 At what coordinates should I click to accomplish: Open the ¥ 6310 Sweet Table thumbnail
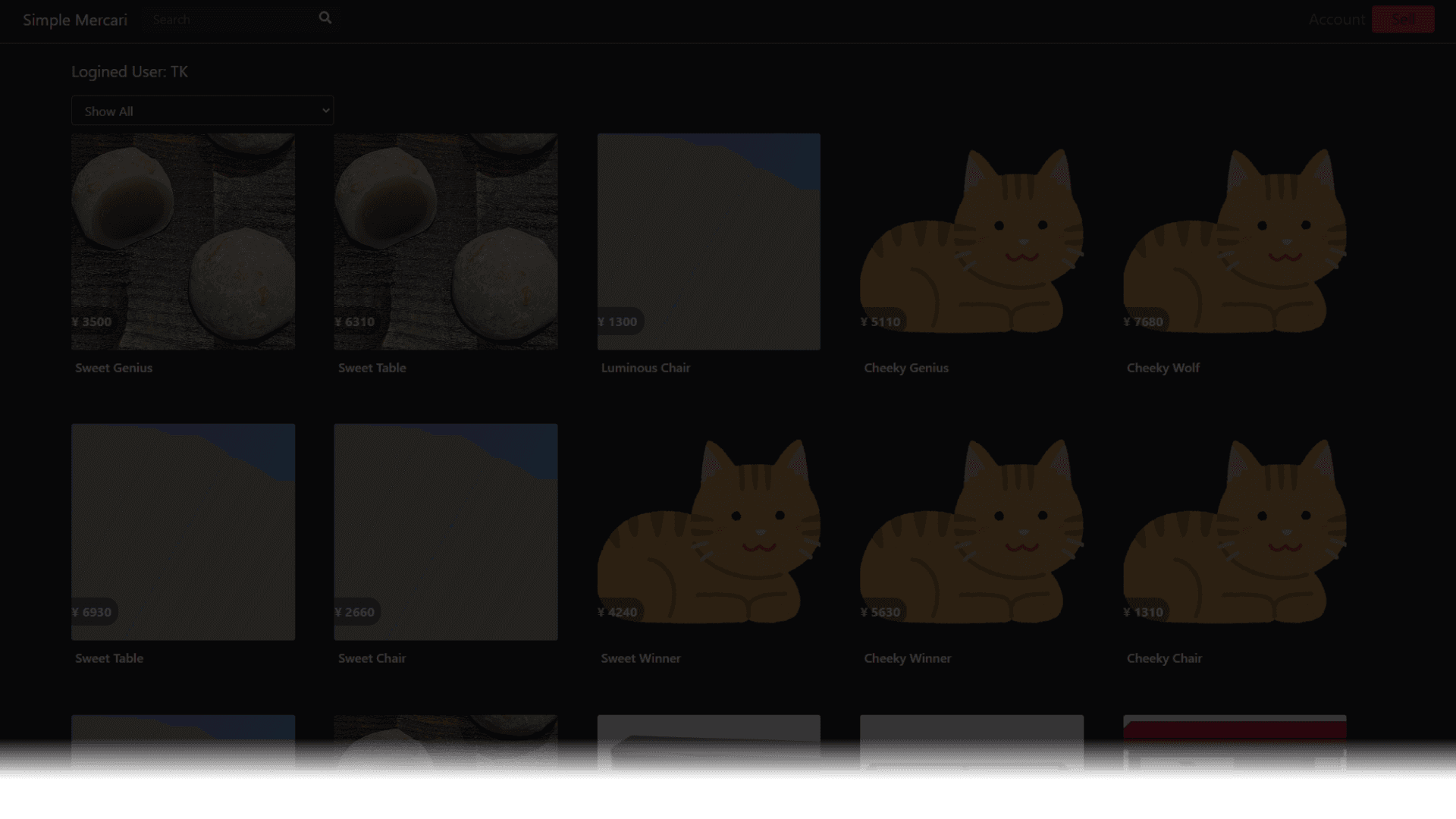[x=446, y=241]
